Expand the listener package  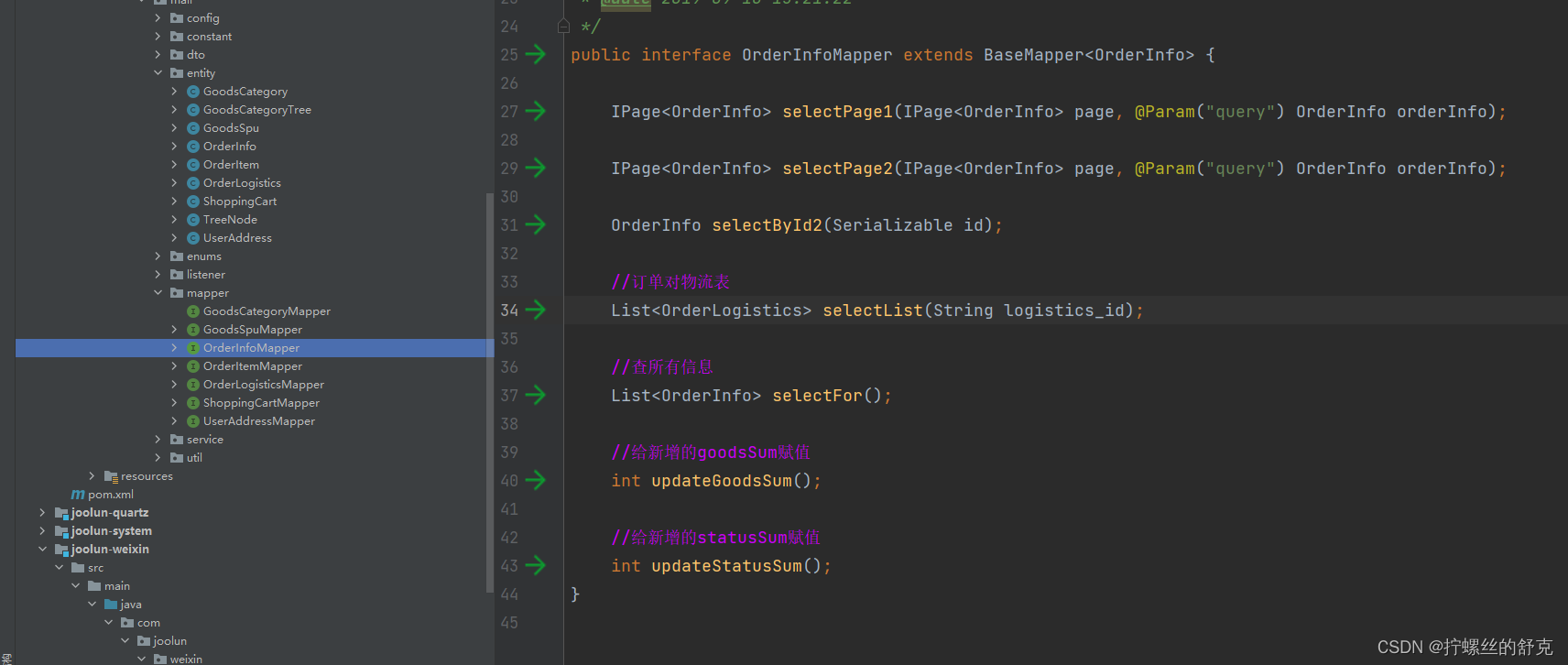pos(158,275)
